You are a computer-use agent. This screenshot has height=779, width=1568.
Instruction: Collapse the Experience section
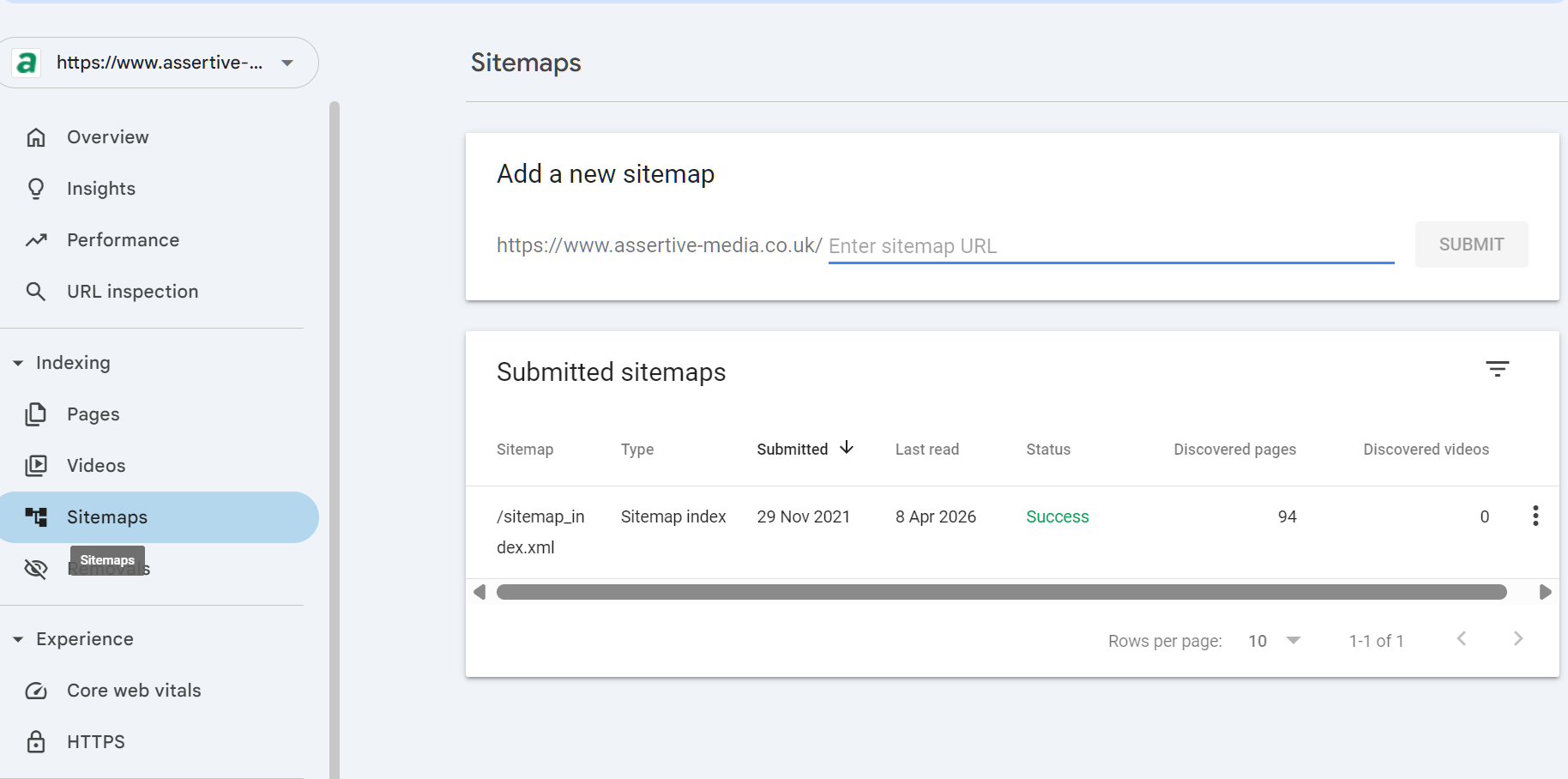click(18, 639)
